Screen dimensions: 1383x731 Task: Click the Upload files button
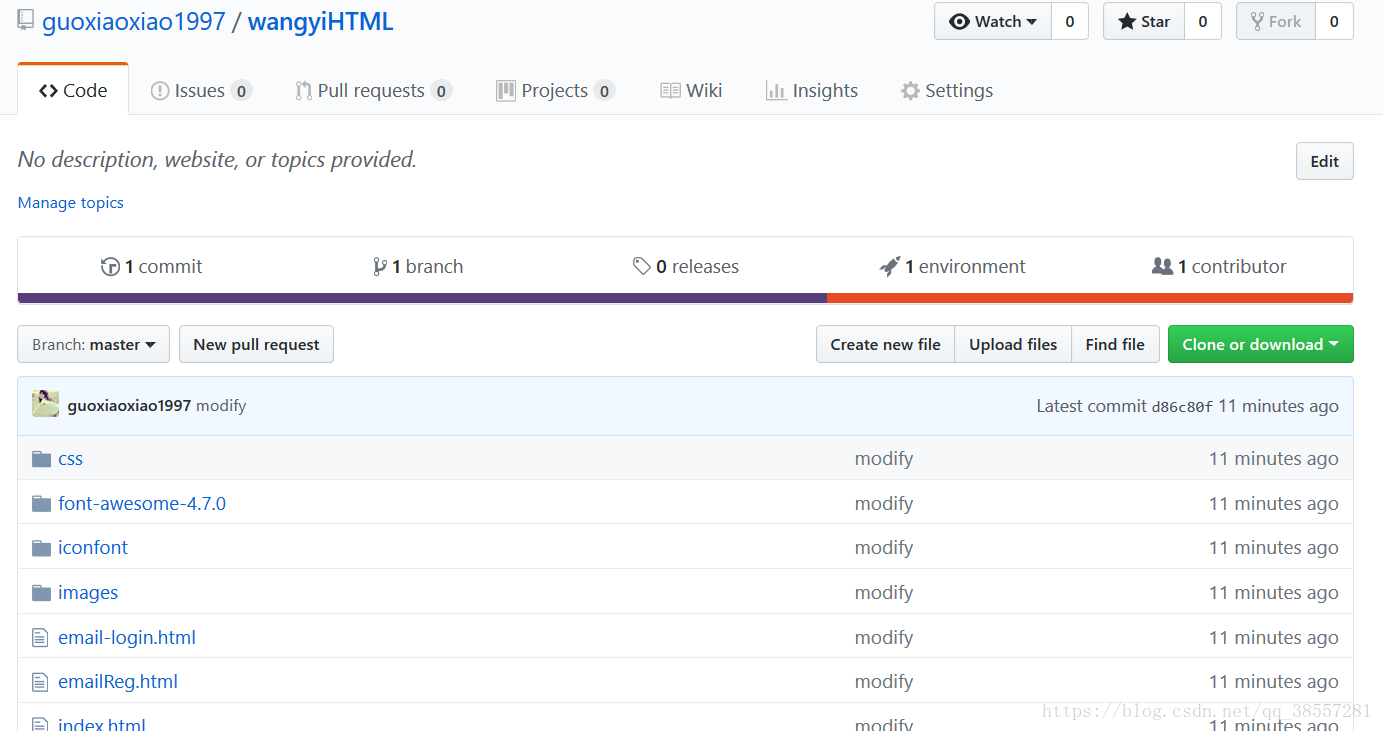pos(1013,344)
